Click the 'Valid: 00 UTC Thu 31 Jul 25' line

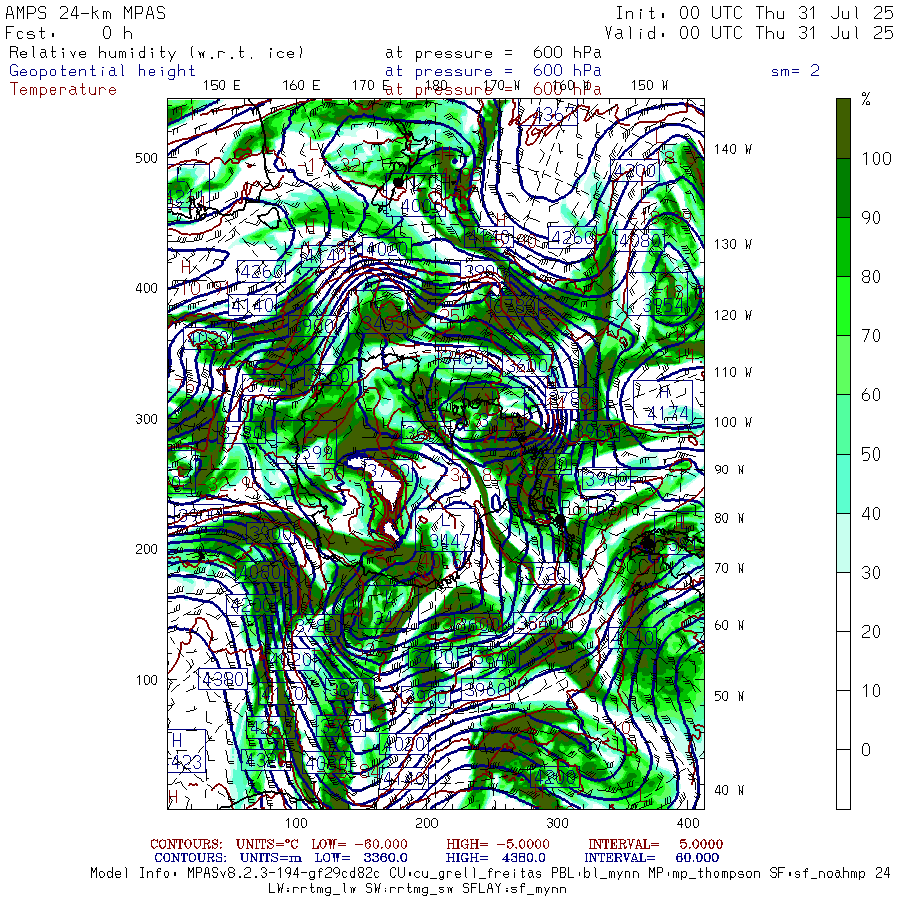(x=749, y=33)
